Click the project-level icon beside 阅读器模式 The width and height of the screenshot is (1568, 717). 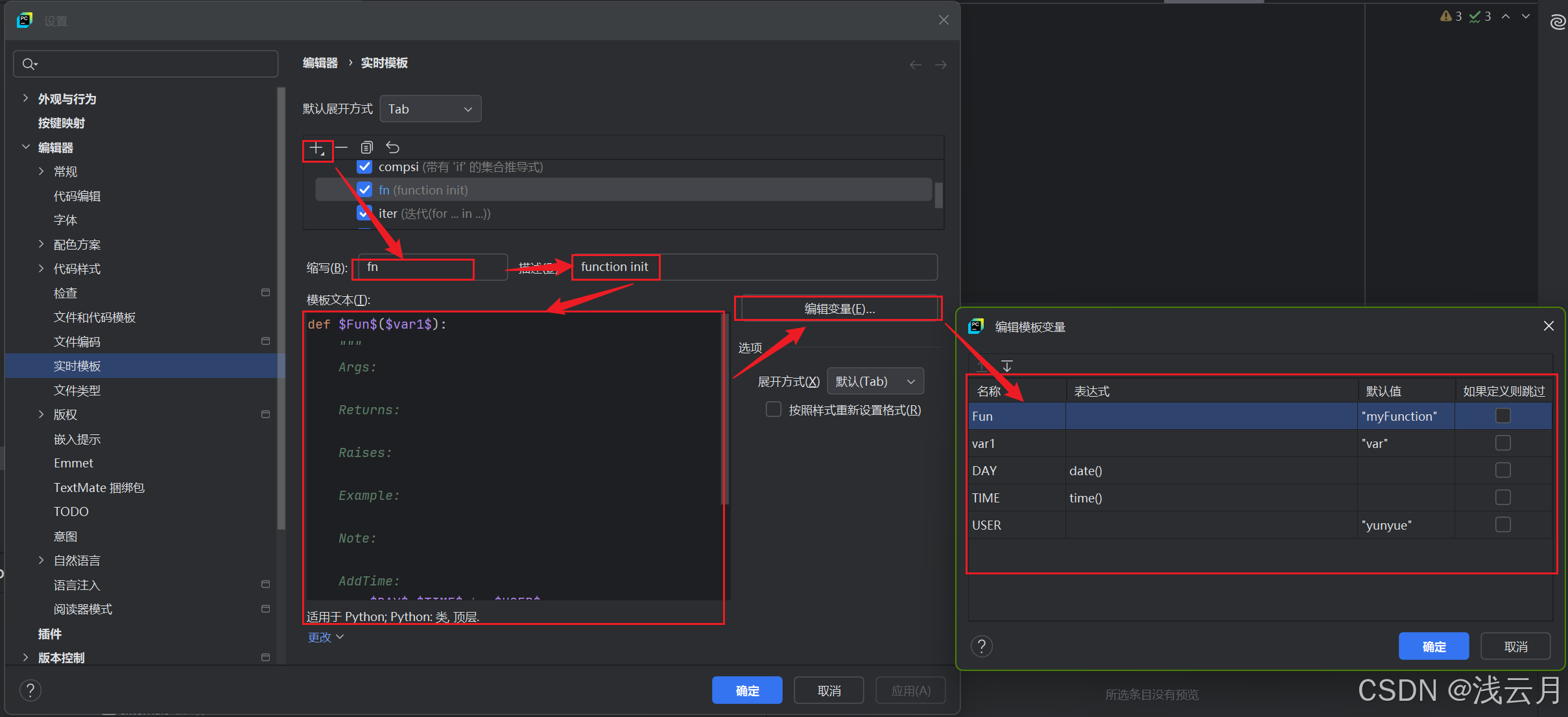(x=265, y=609)
